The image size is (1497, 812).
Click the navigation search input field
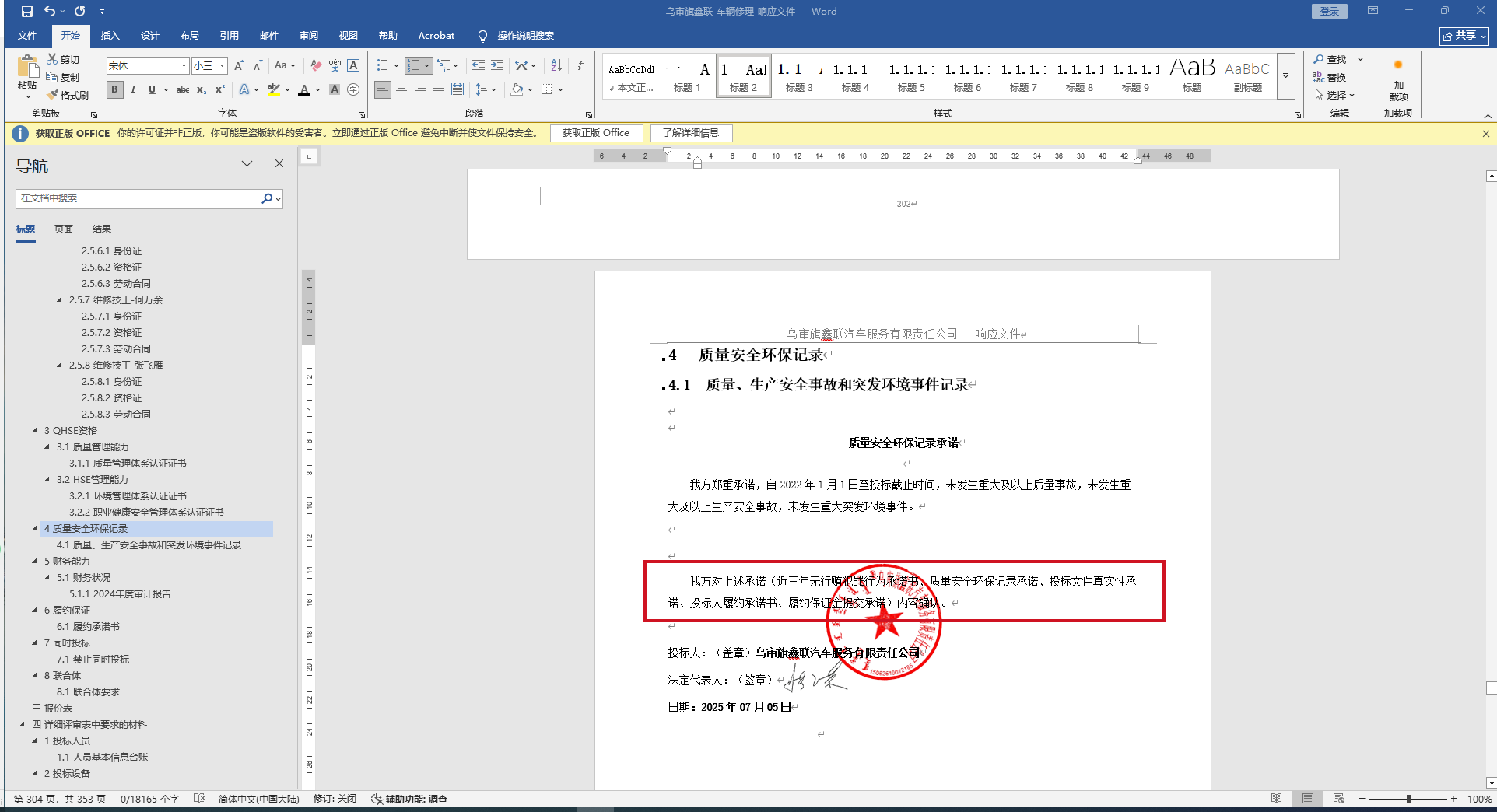[x=139, y=198]
